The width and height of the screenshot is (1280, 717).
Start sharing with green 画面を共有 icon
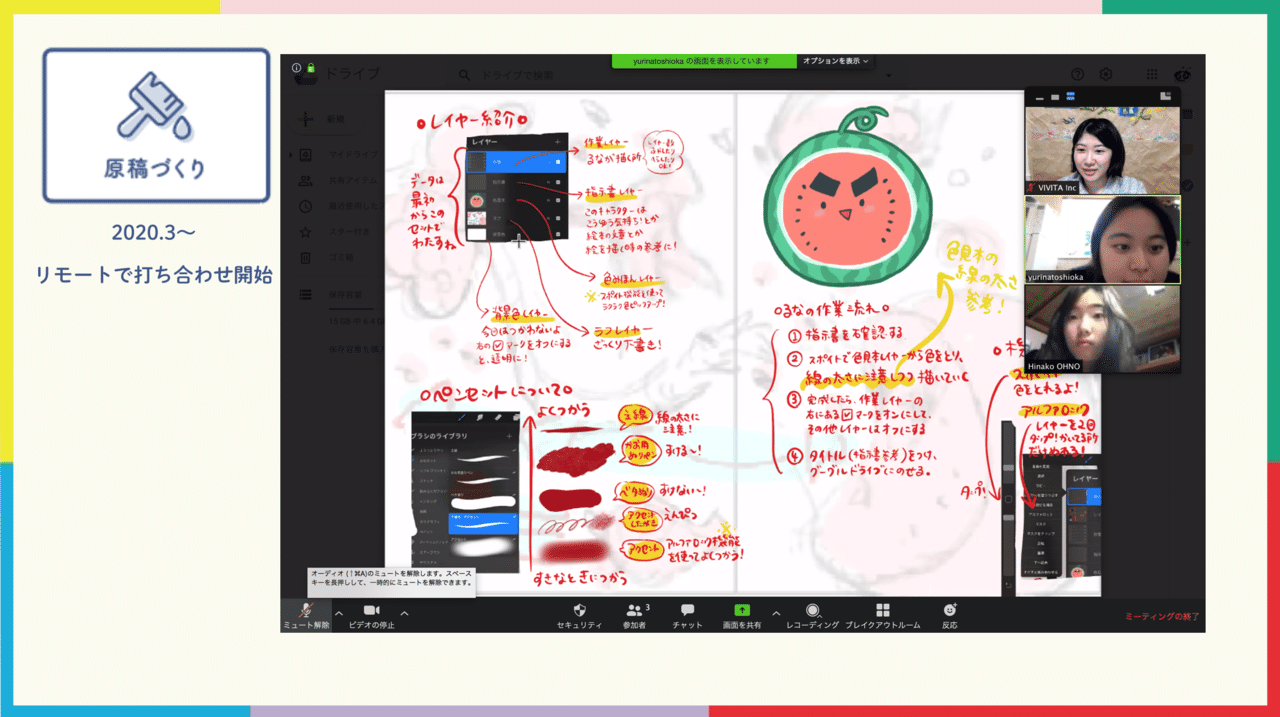point(742,610)
